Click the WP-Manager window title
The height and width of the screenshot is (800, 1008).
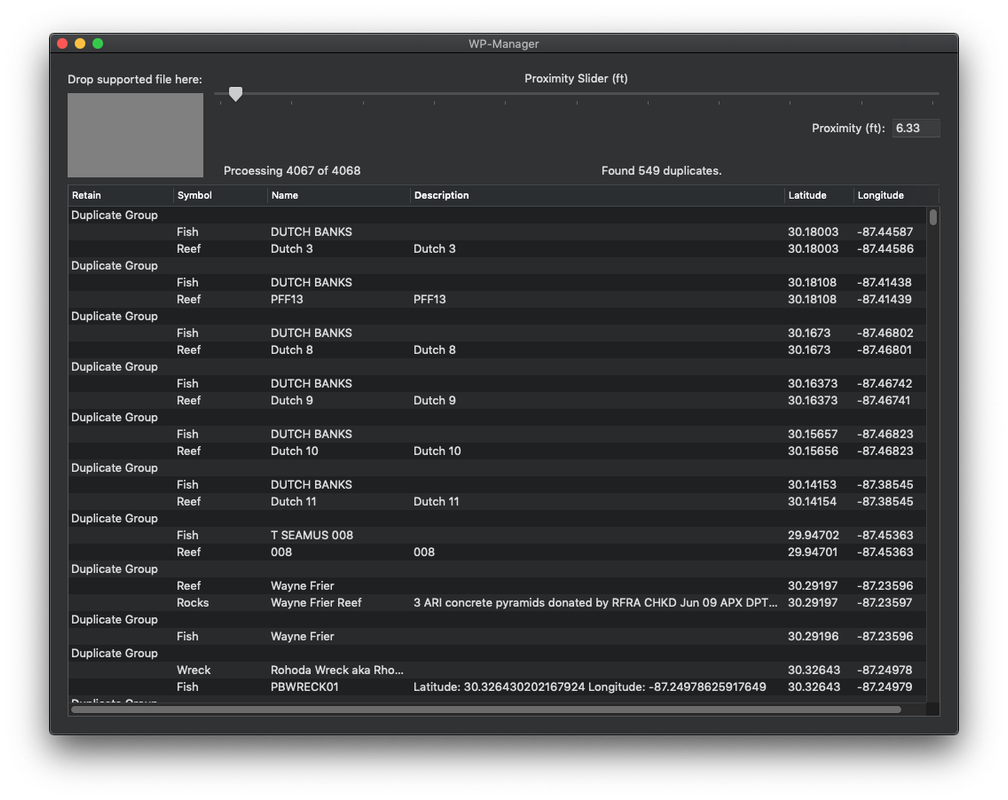click(503, 44)
